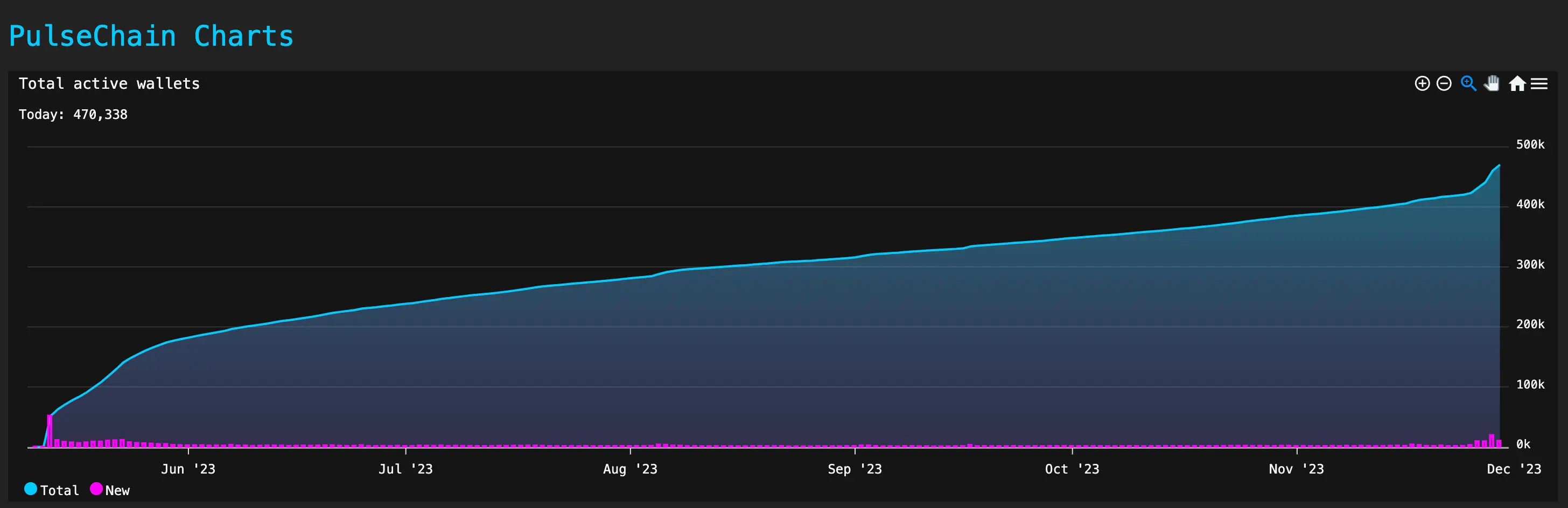Click the zoom out minus icon
Screen dimensions: 1568x508
pyautogui.click(x=1444, y=83)
